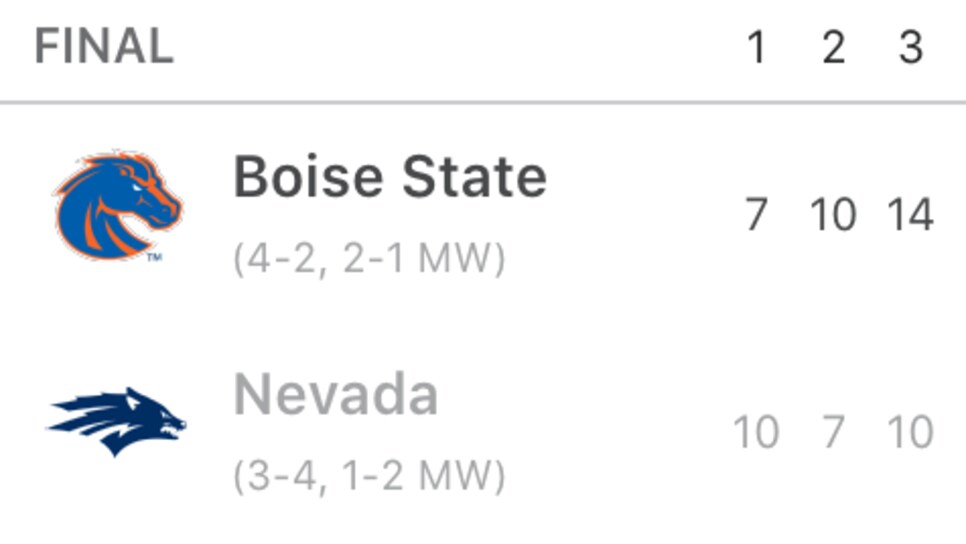
Task: Click Nevada's first quarter score 10
Action: tap(756, 432)
